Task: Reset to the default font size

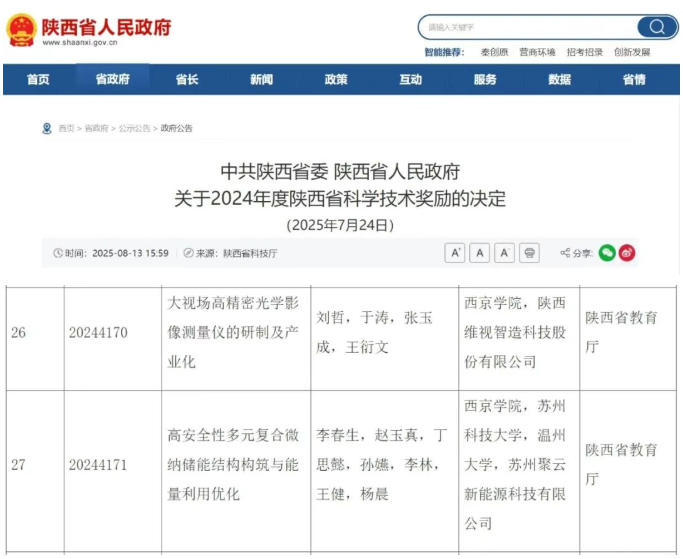Action: pyautogui.click(x=480, y=253)
